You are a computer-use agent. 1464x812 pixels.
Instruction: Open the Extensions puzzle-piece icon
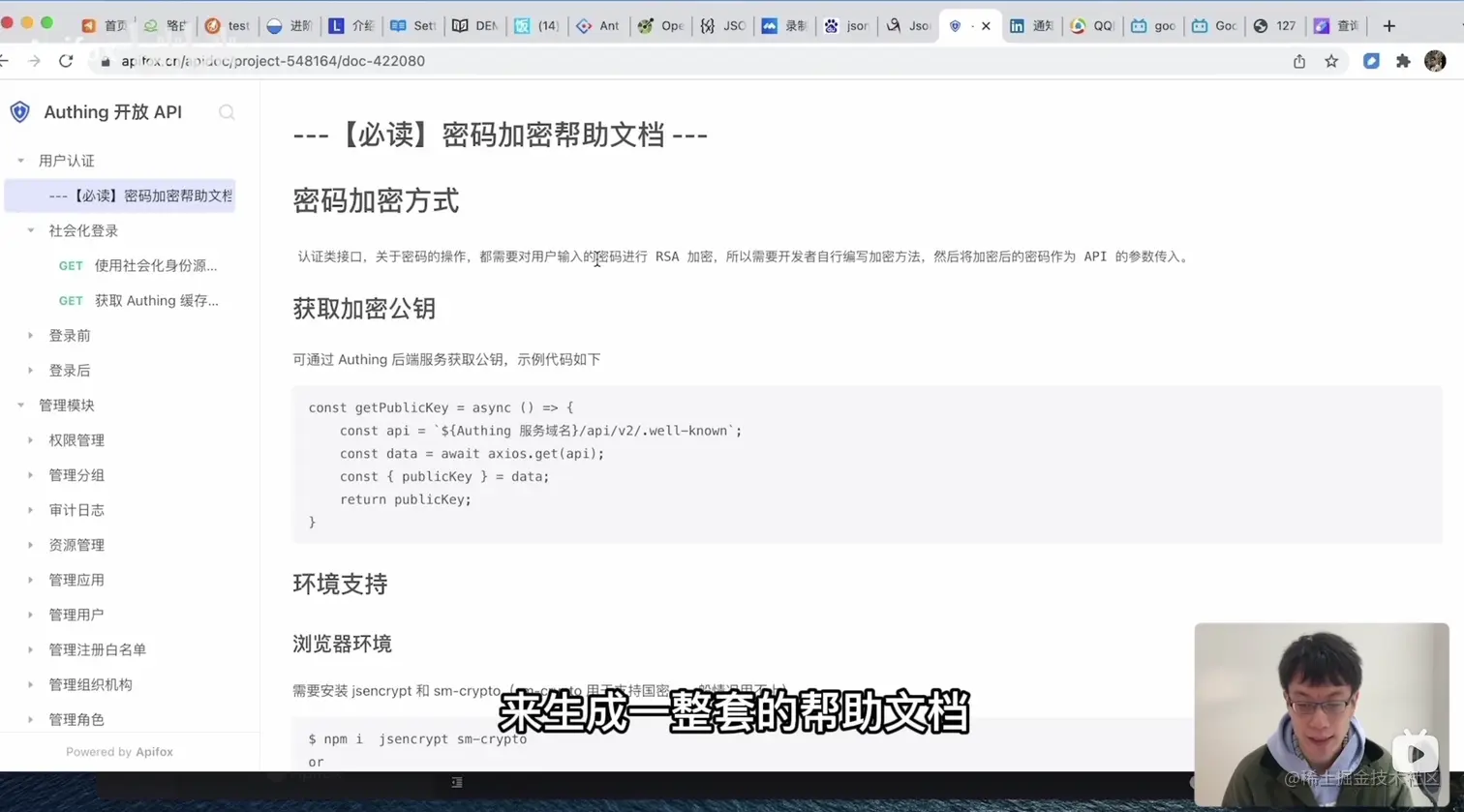pos(1403,61)
